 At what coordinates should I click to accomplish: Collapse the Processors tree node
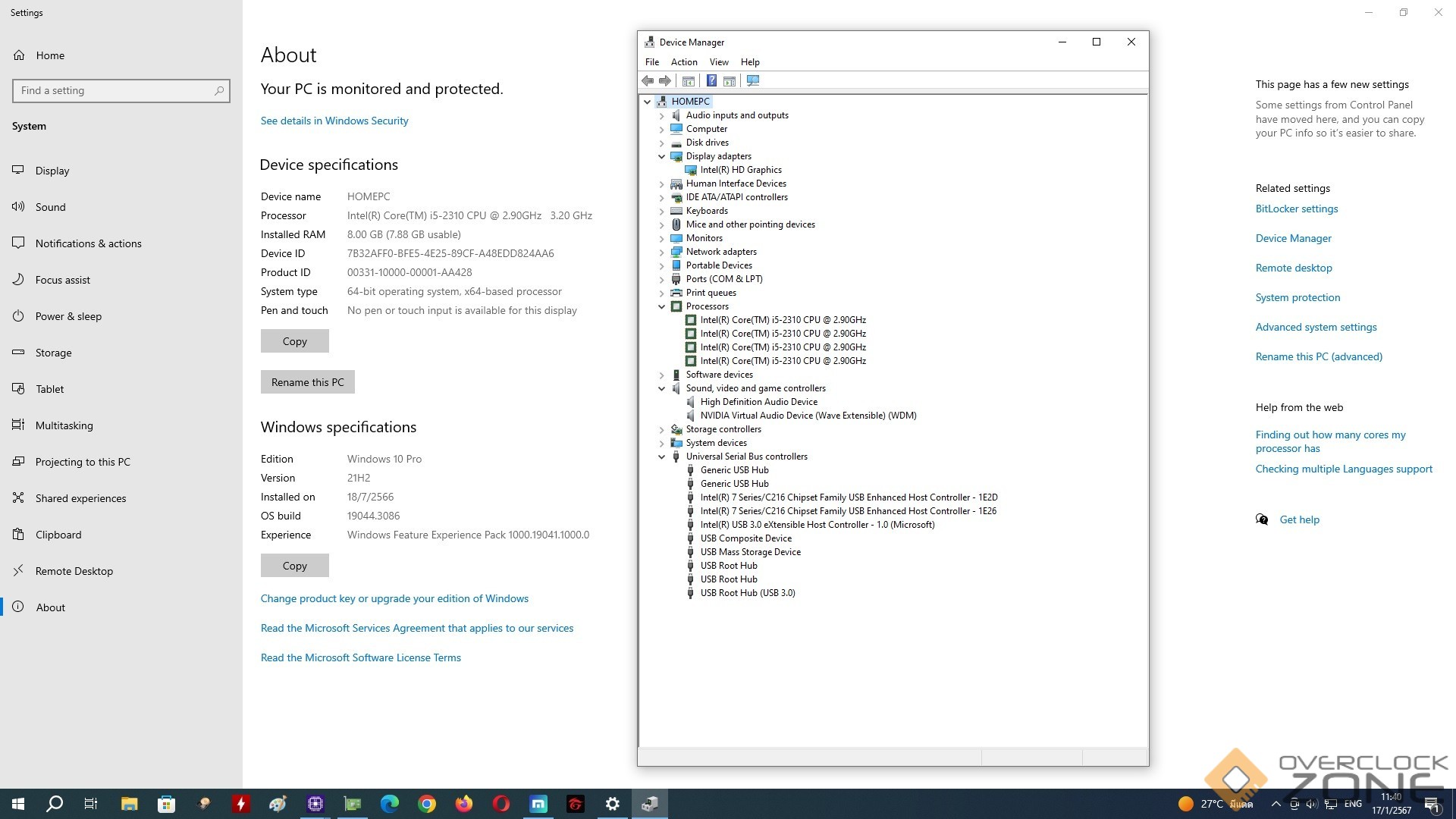point(661,306)
